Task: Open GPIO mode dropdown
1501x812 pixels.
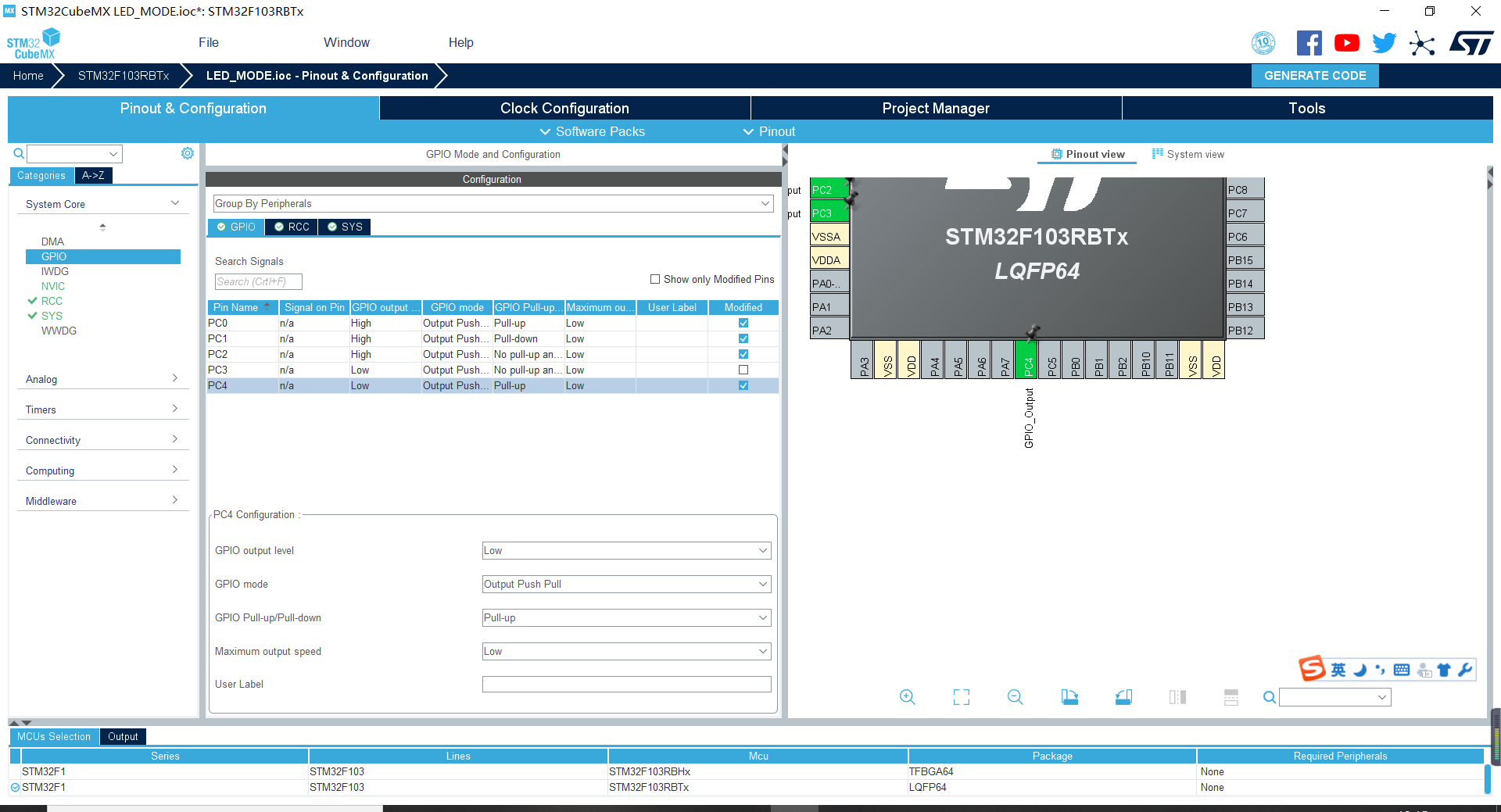Action: coord(626,584)
